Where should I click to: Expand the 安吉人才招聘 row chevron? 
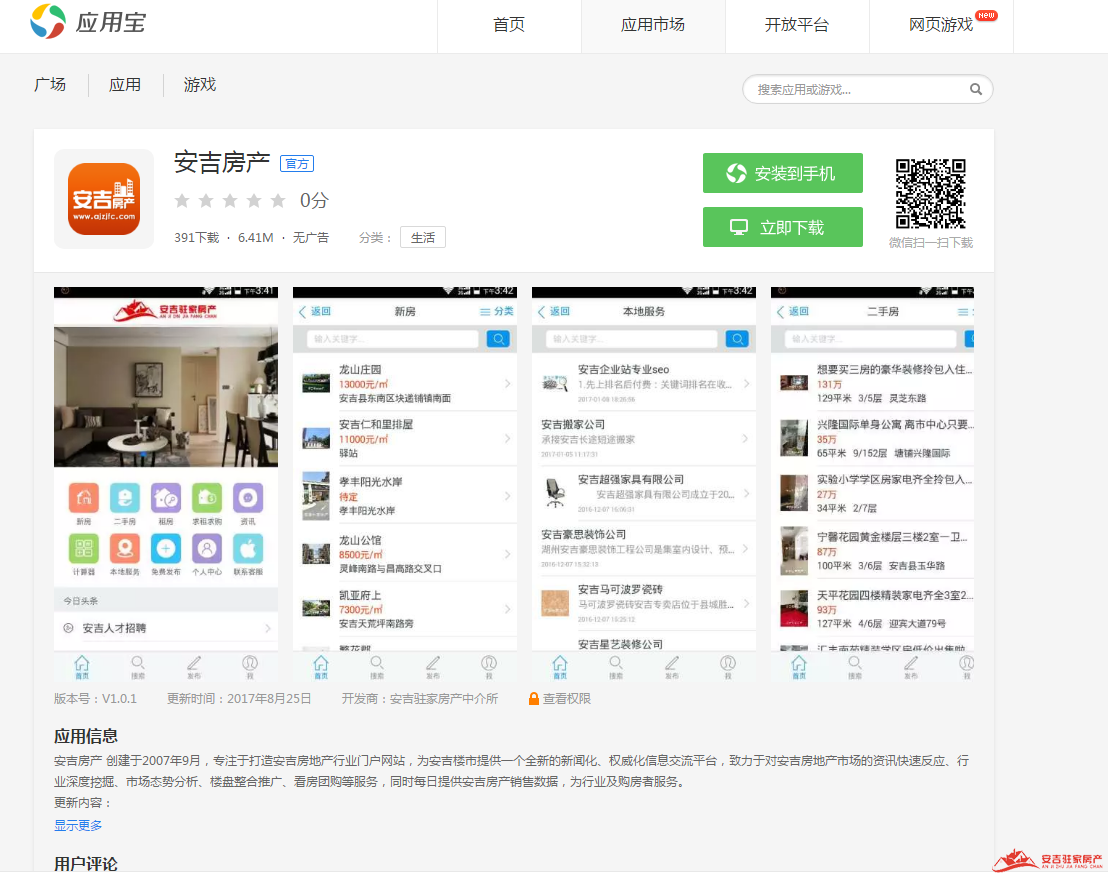[x=268, y=628]
